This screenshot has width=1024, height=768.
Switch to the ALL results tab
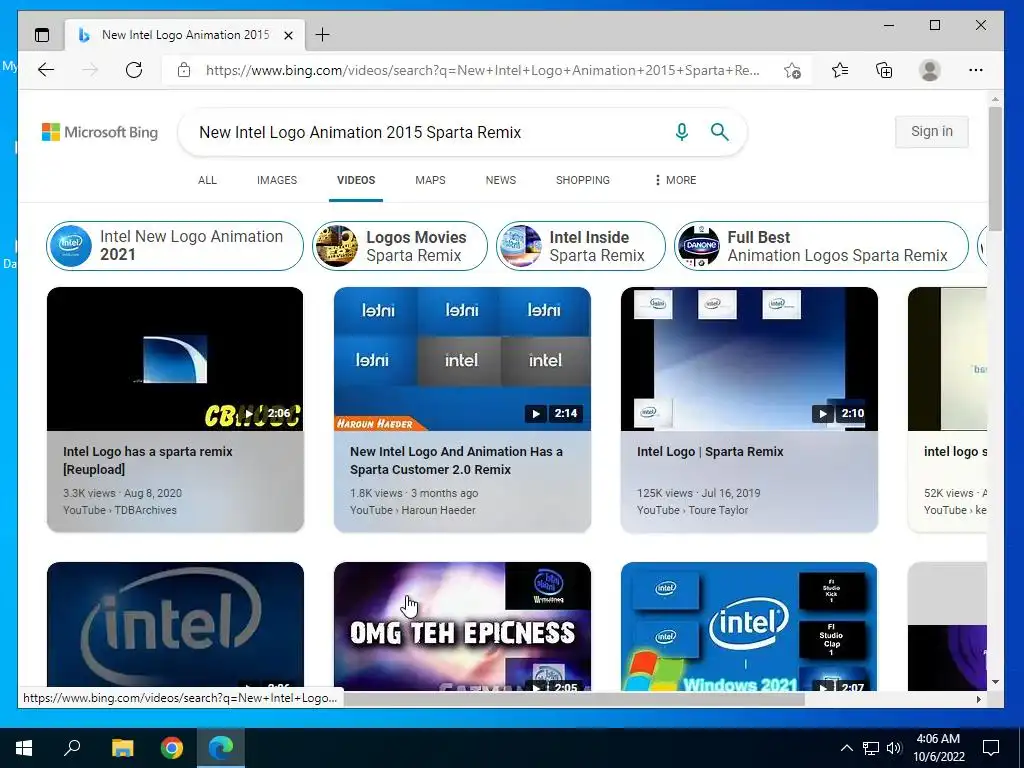click(x=207, y=180)
